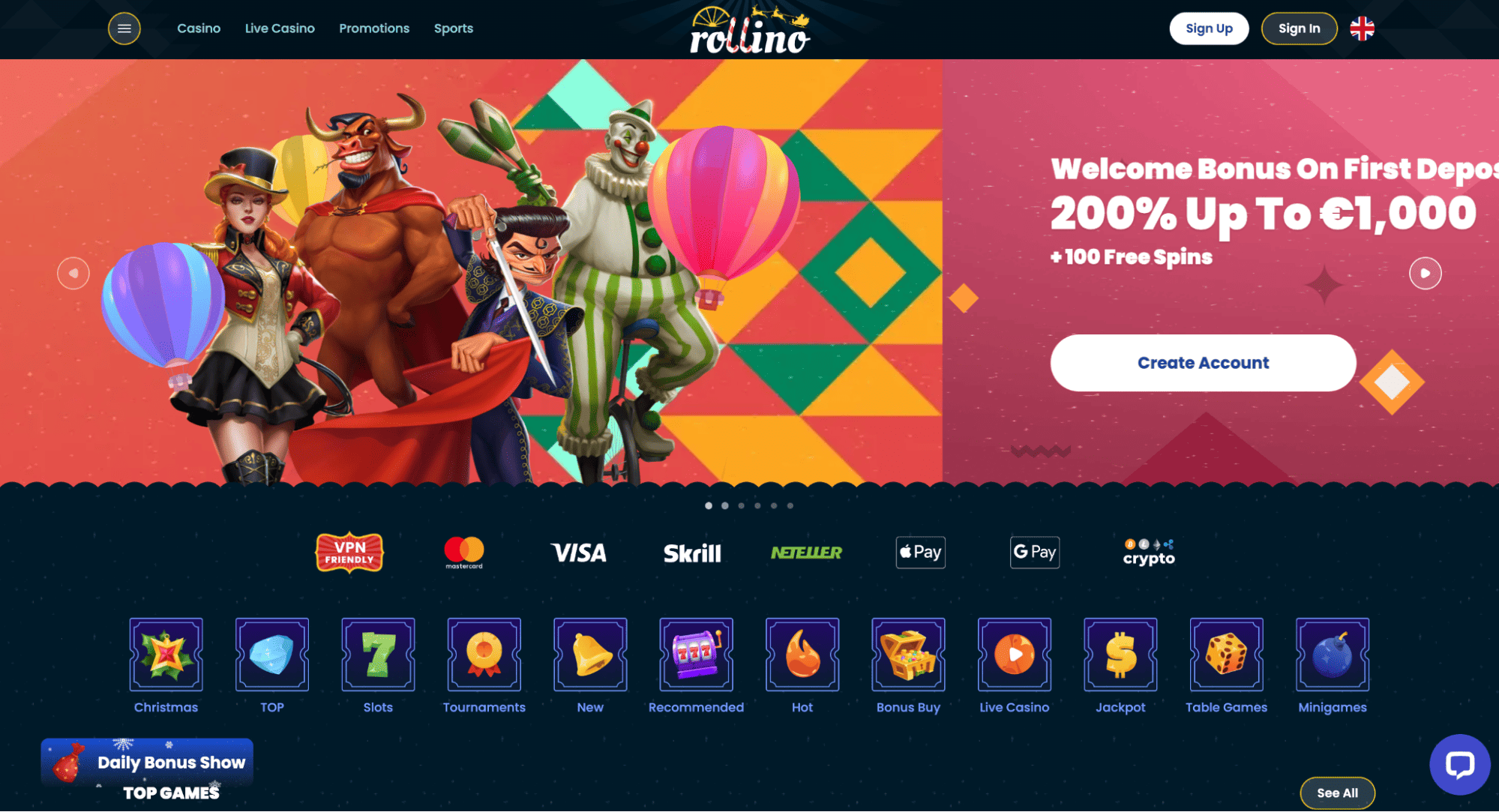Open the Promotions menu item

374,28
